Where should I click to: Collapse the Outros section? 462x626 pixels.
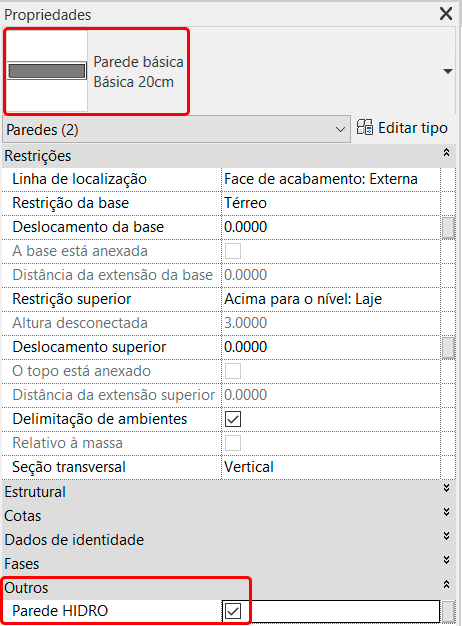point(446,584)
